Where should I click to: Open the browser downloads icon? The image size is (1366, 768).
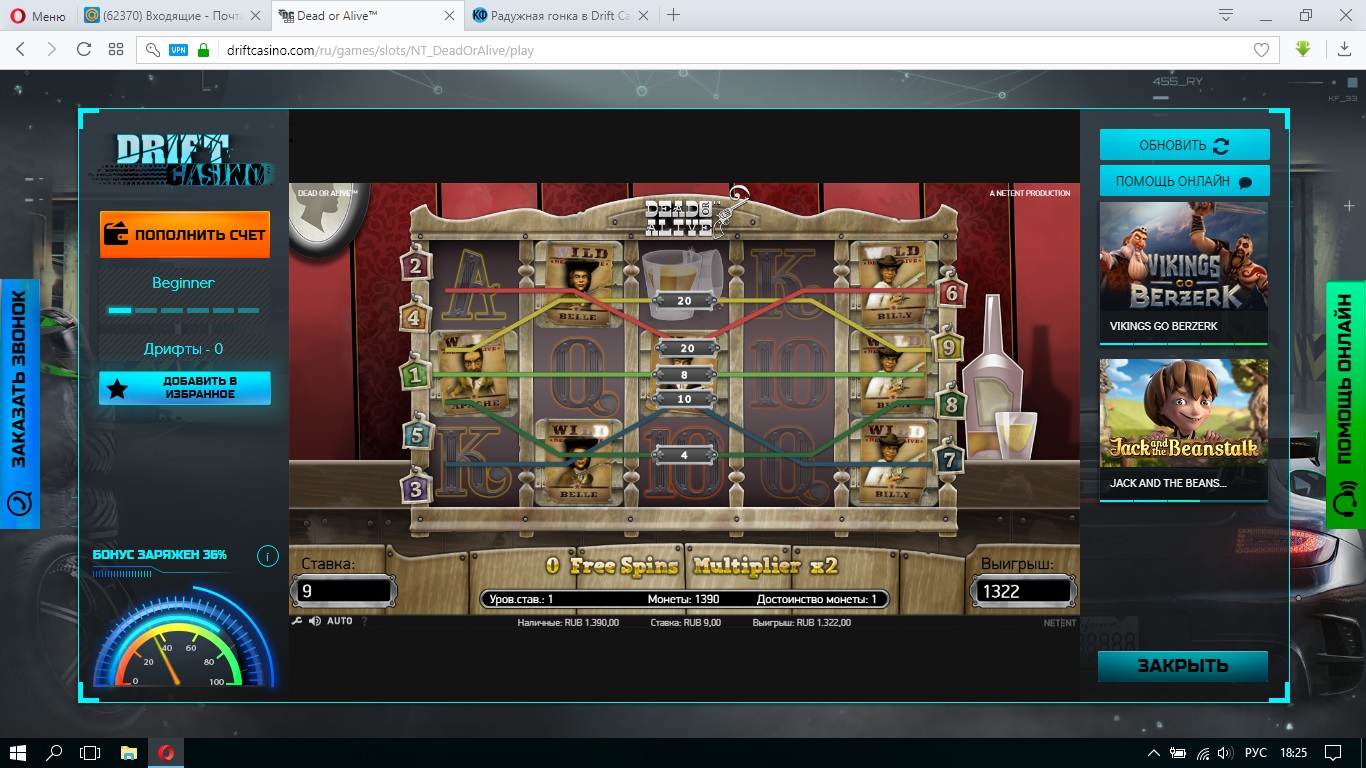pos(1344,49)
